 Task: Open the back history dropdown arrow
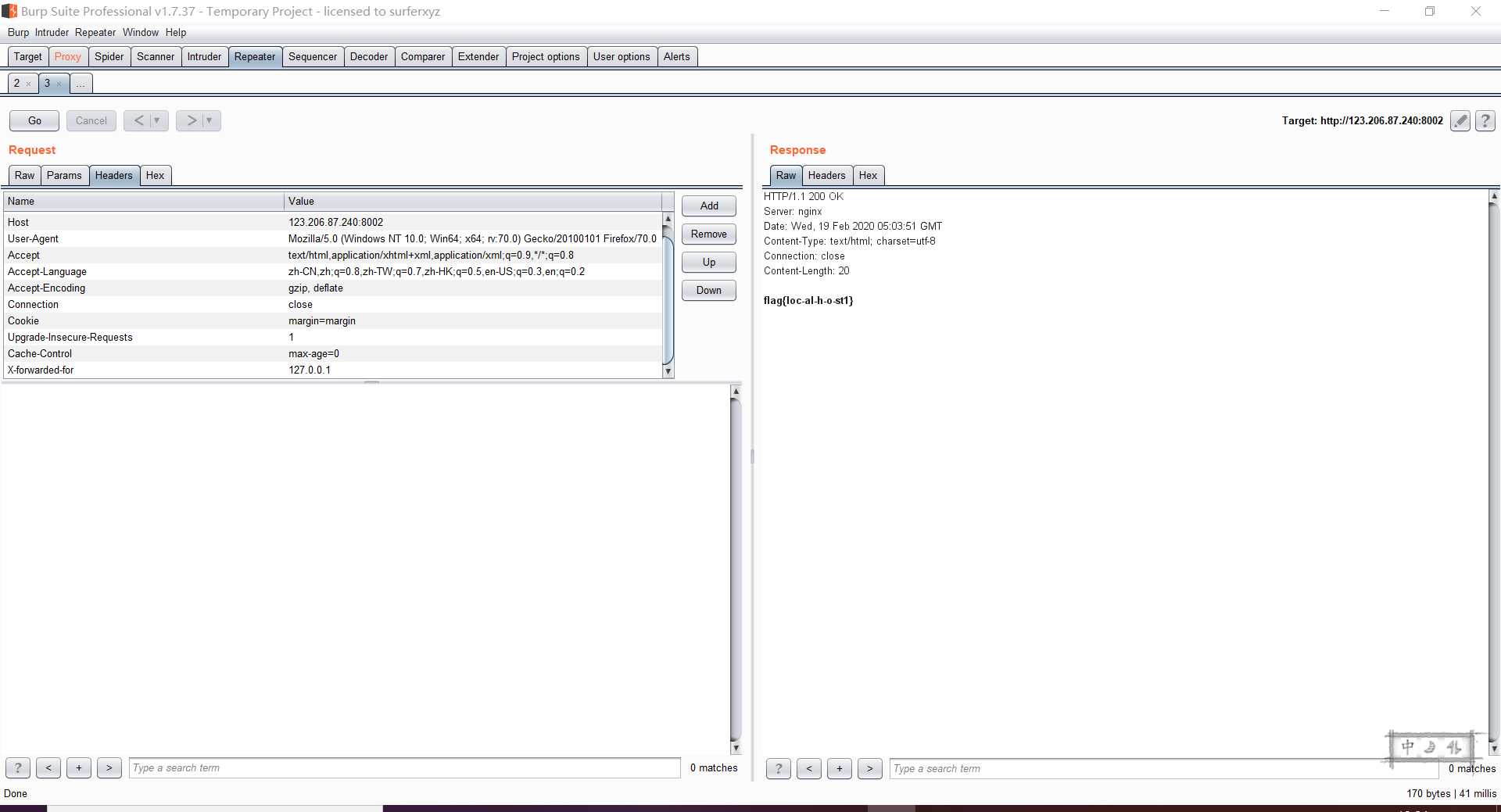pos(157,120)
